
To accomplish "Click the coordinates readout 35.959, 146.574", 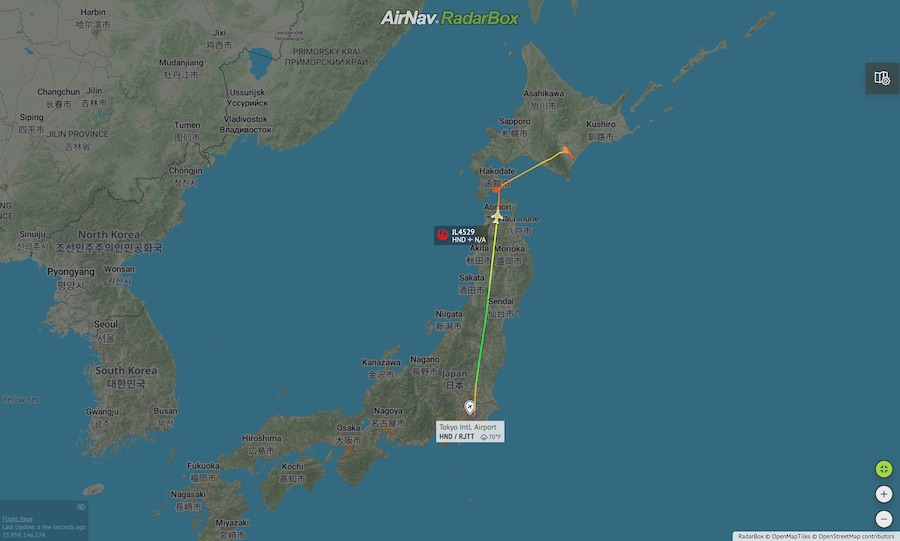I will point(24,535).
